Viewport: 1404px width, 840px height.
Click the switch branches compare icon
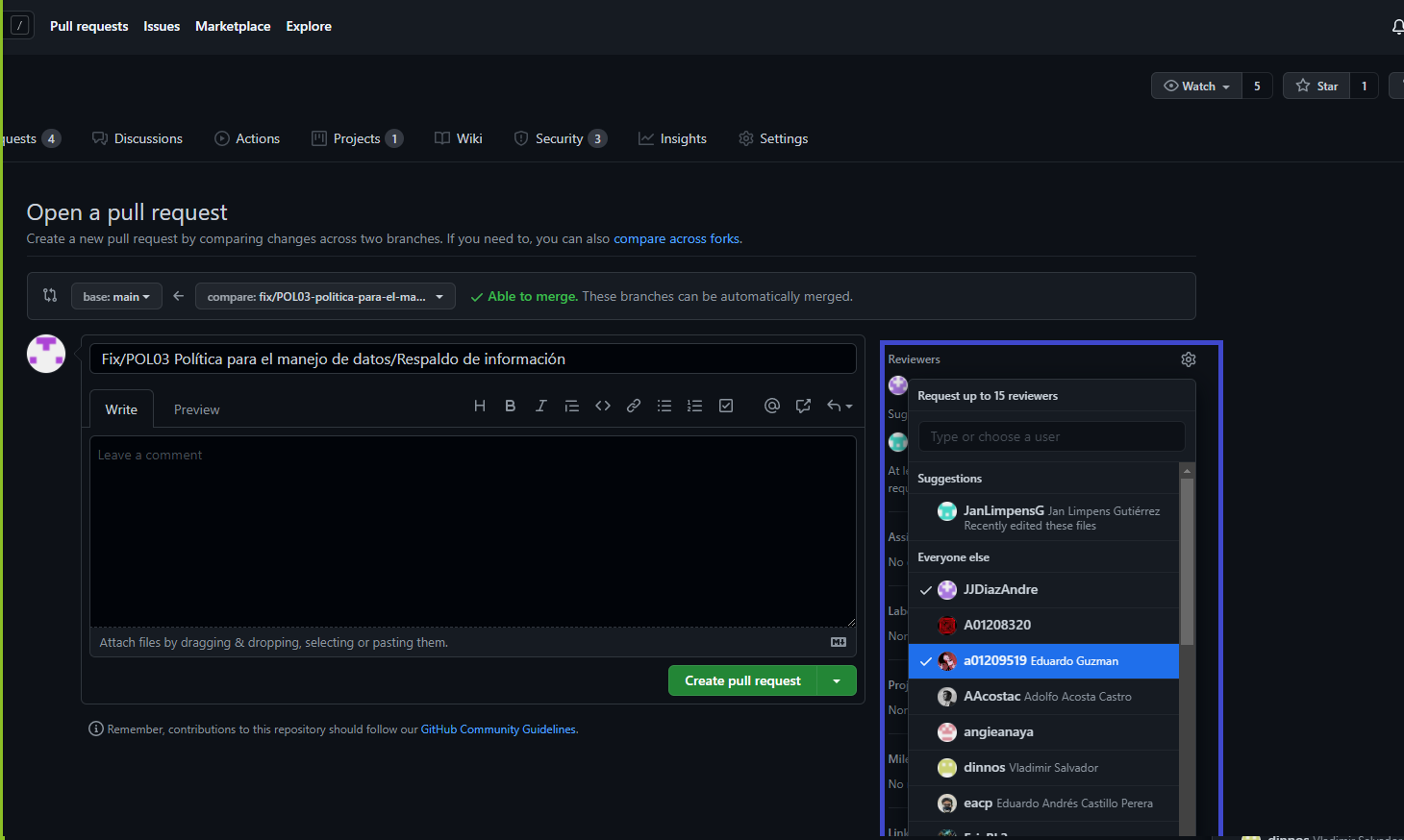(x=50, y=295)
